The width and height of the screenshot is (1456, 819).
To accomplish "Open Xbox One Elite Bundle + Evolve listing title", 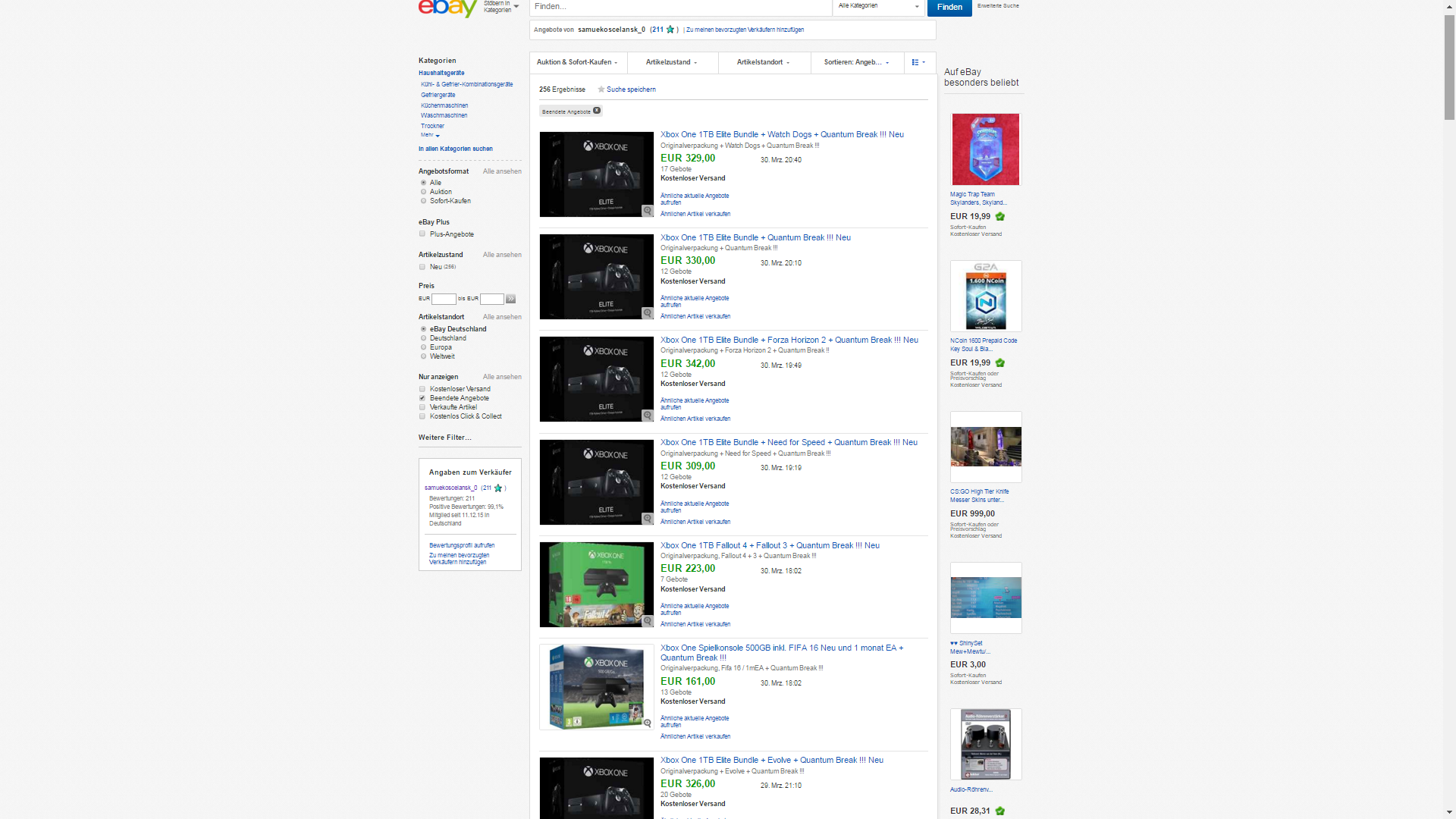I will (x=772, y=760).
